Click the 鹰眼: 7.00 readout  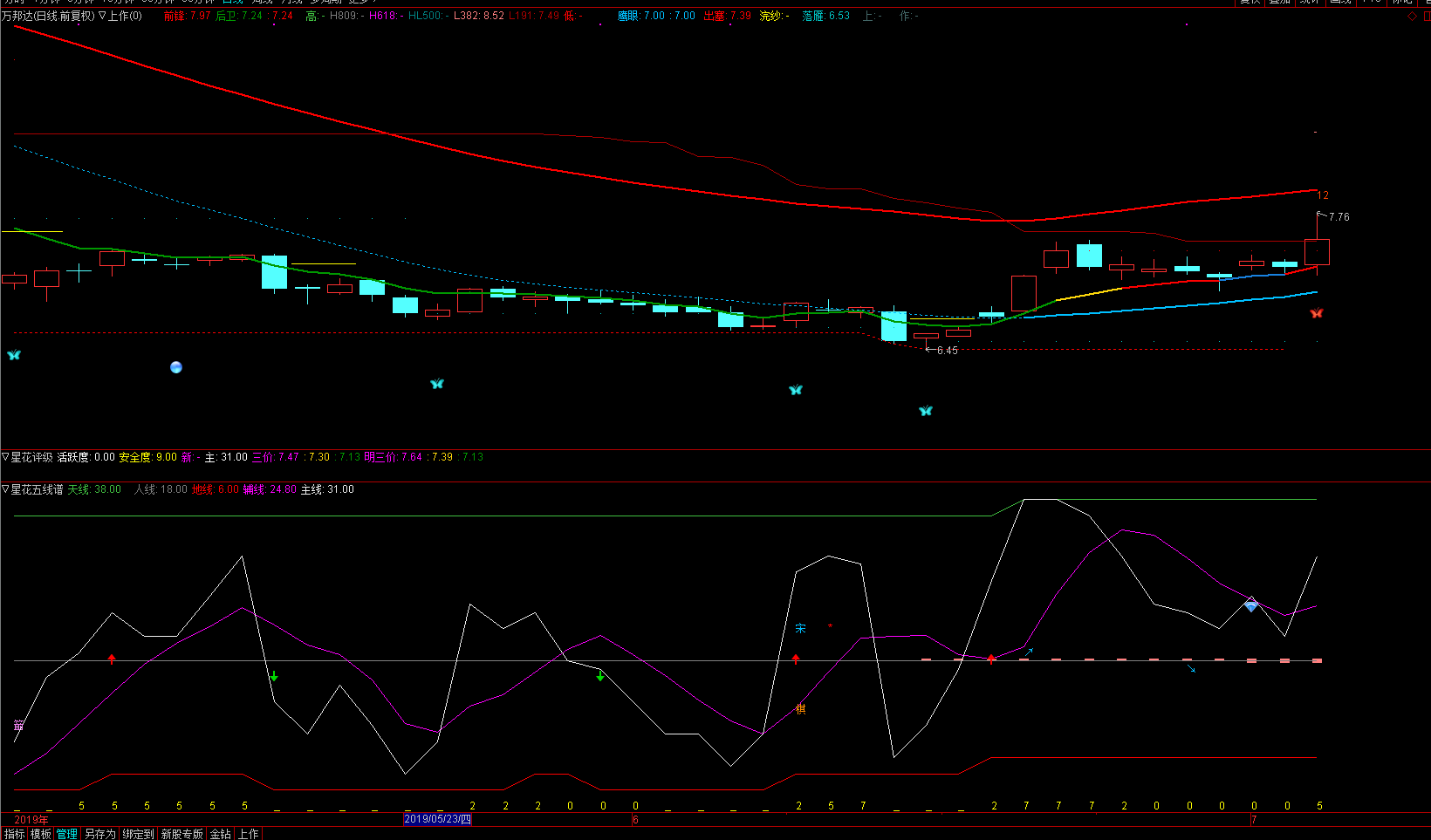(641, 16)
